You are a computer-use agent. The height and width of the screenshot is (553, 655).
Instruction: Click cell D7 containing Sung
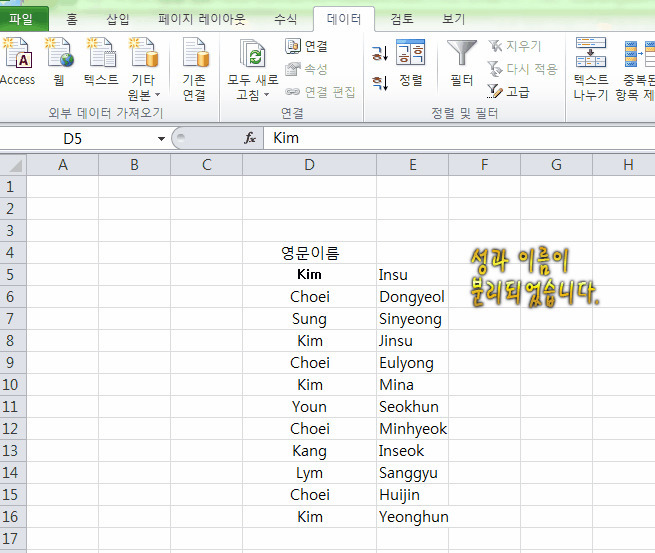pos(310,319)
